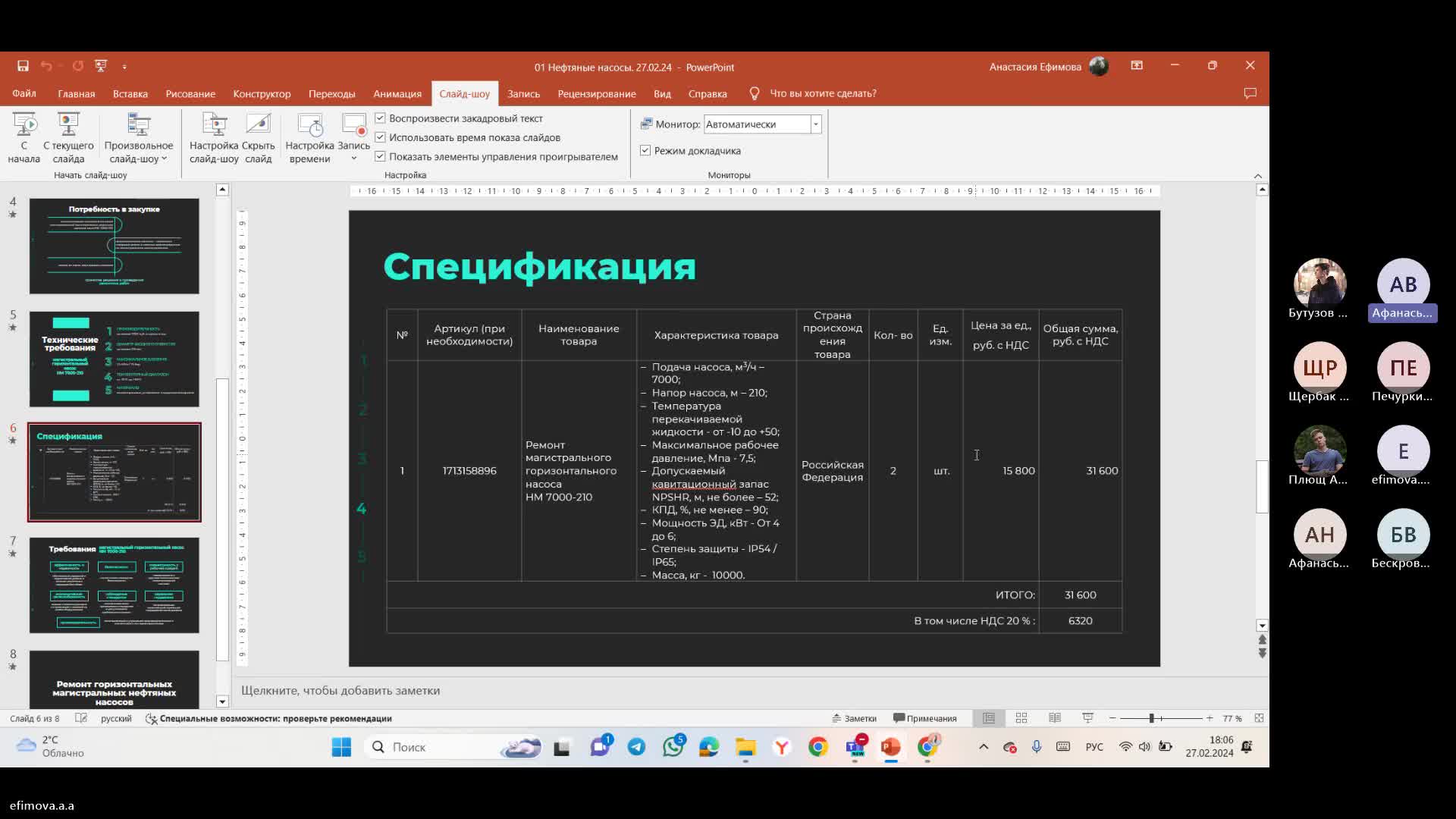Open the 'Переходы' tab
The width and height of the screenshot is (1456, 819).
[x=331, y=93]
